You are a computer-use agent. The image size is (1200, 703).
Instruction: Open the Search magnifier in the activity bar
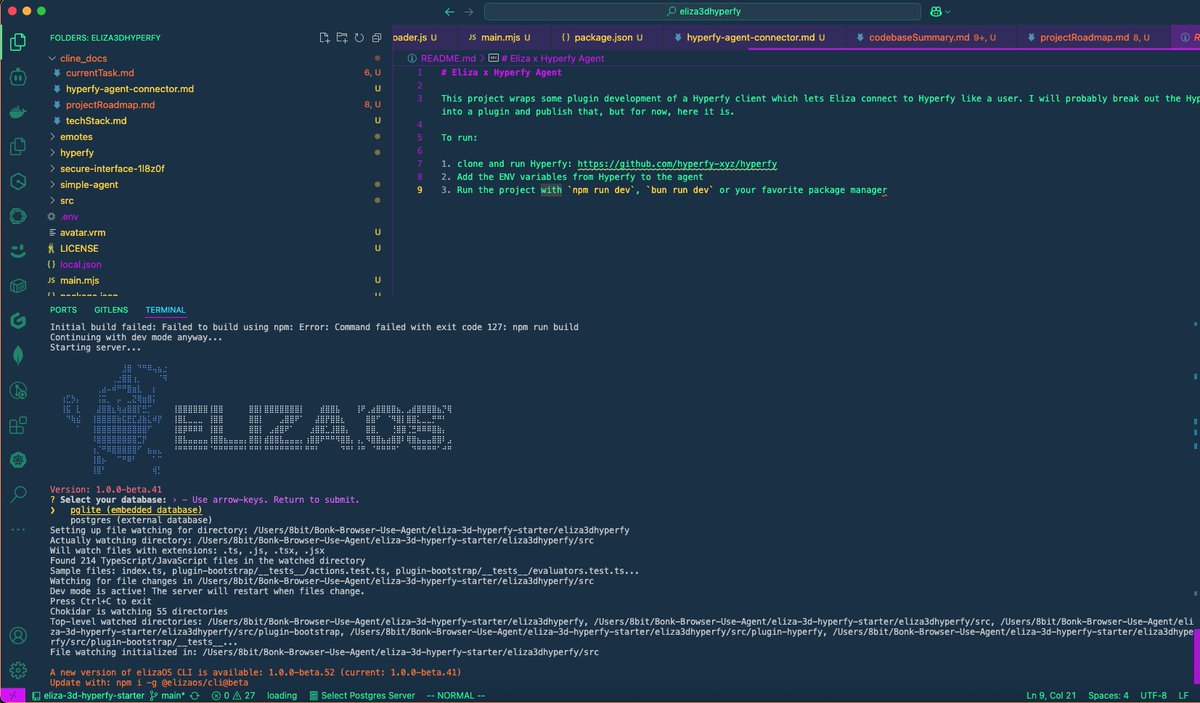17,494
